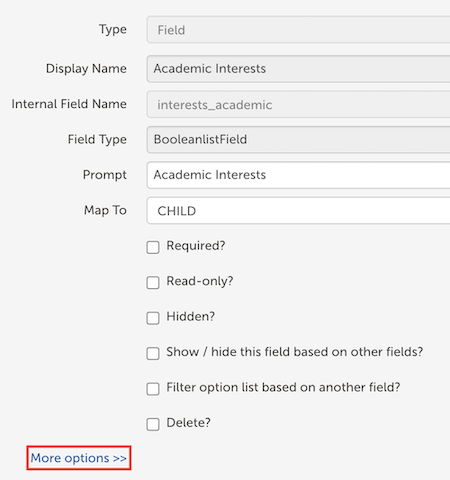Click the Display Name field

(298, 69)
